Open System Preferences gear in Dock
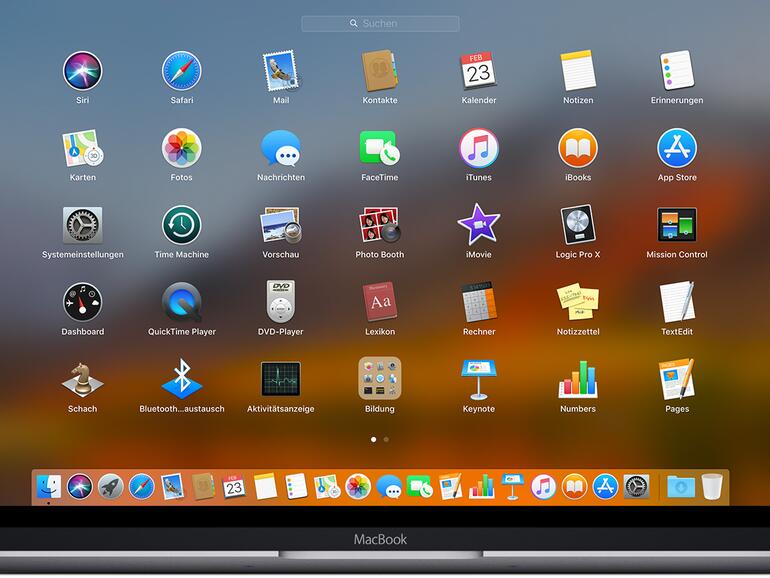Screen dimensions: 770x578 point(636,487)
